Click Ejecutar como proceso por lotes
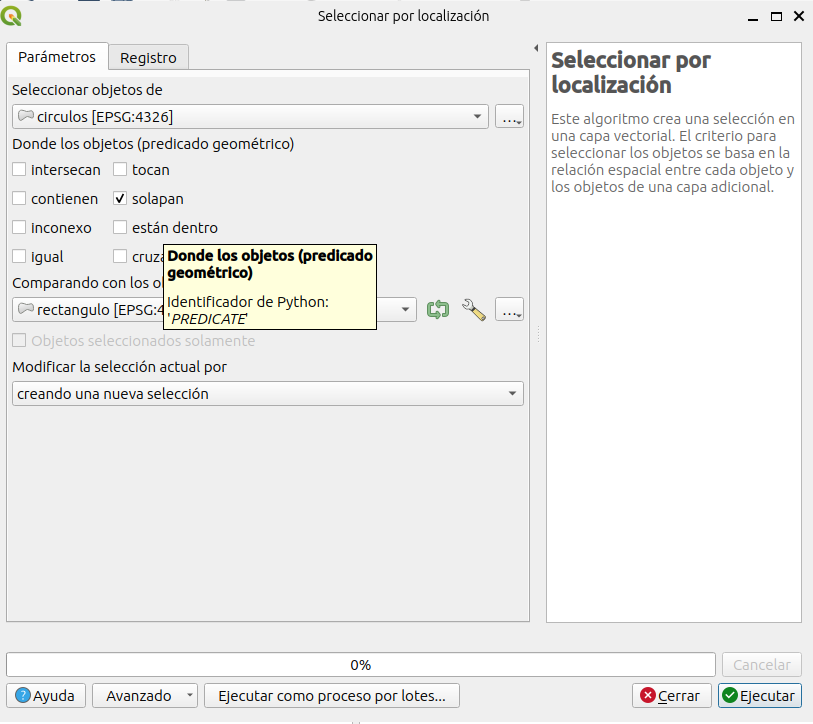 click(332, 696)
